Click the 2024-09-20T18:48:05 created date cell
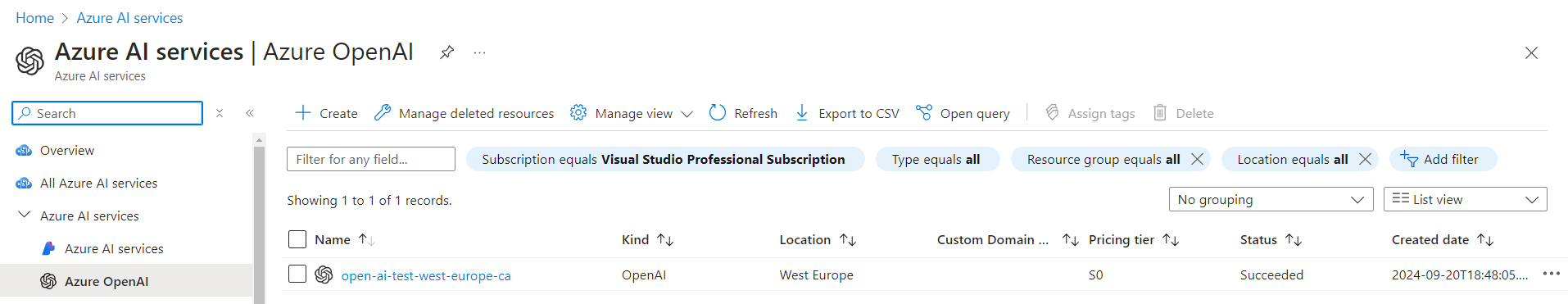The height and width of the screenshot is (304, 1568). coord(1460,275)
